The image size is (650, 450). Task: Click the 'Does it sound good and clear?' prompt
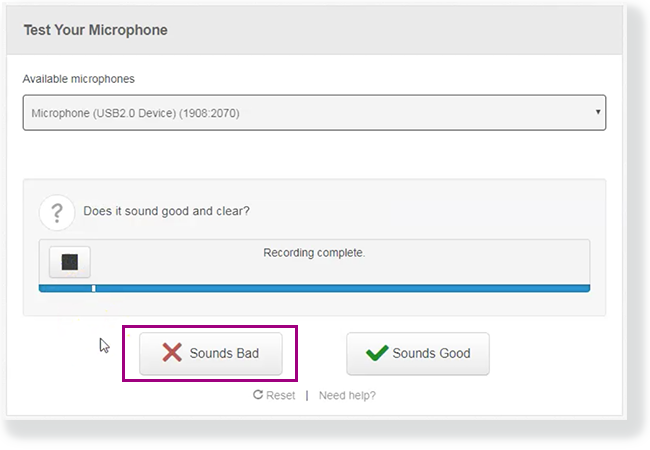166,211
